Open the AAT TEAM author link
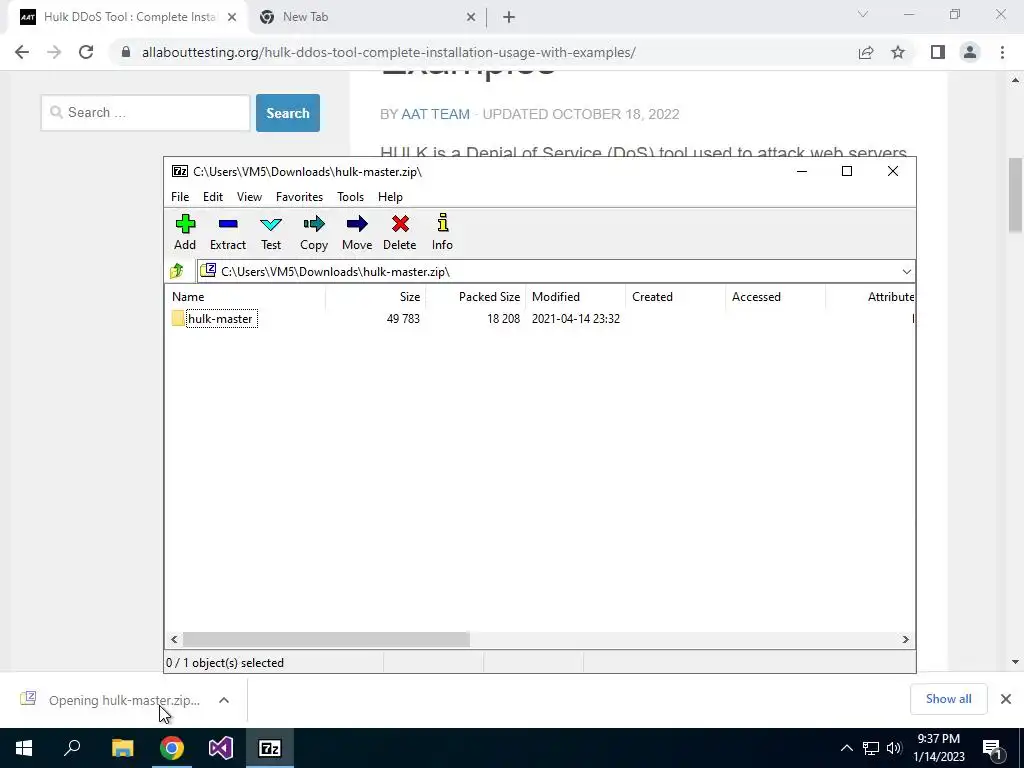This screenshot has width=1024, height=768. 436,114
